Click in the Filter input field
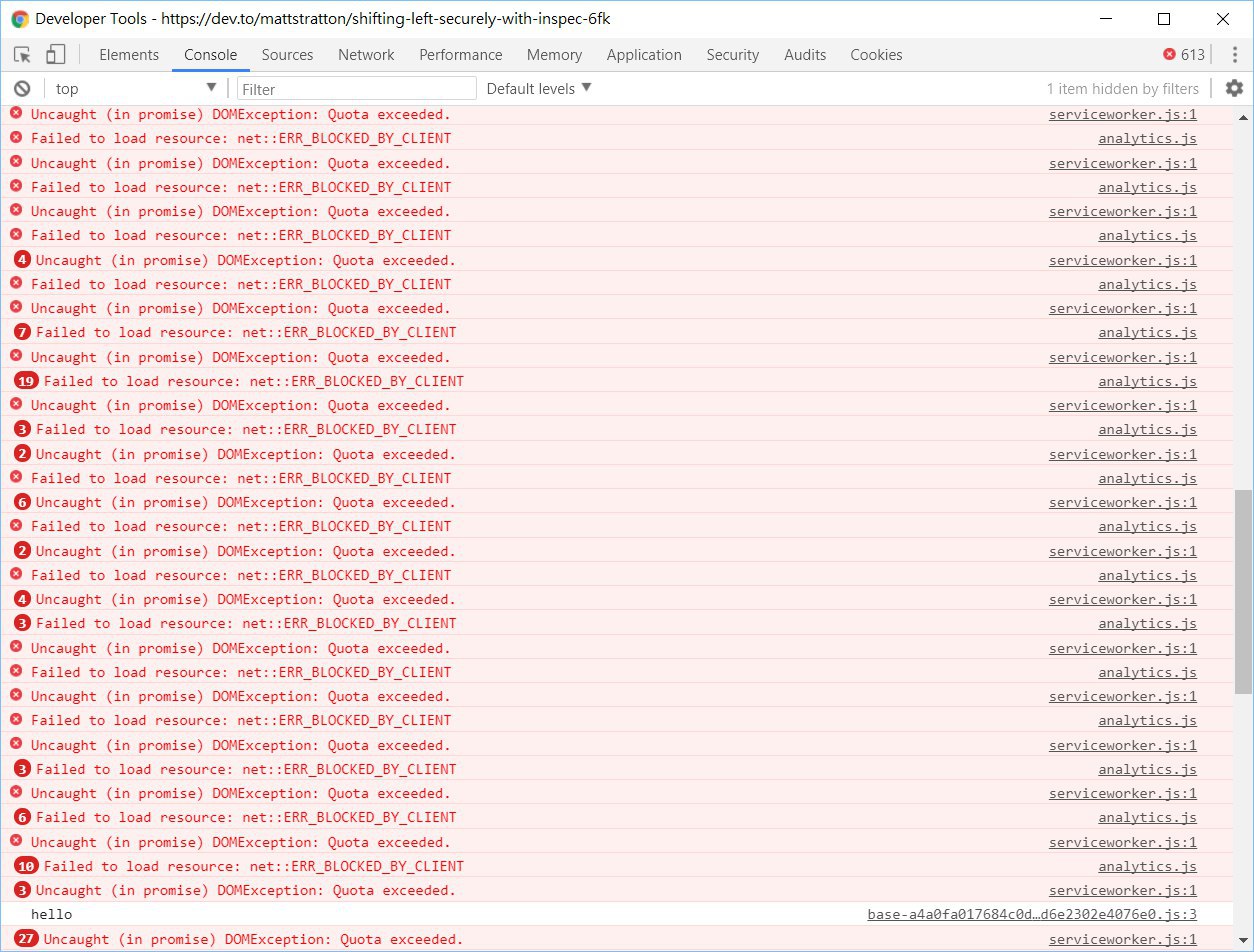This screenshot has height=952, width=1254. pos(356,89)
